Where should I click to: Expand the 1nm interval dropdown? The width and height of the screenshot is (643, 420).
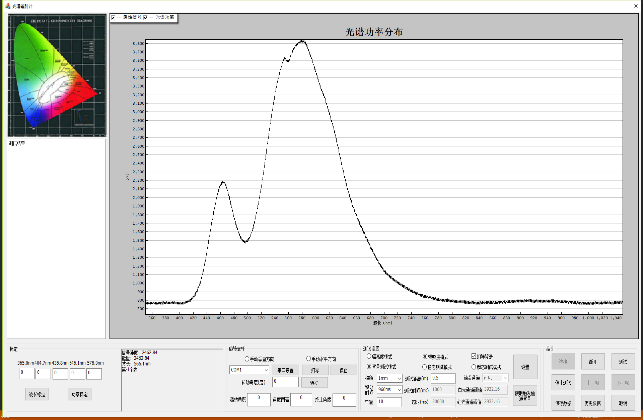pyautogui.click(x=389, y=378)
